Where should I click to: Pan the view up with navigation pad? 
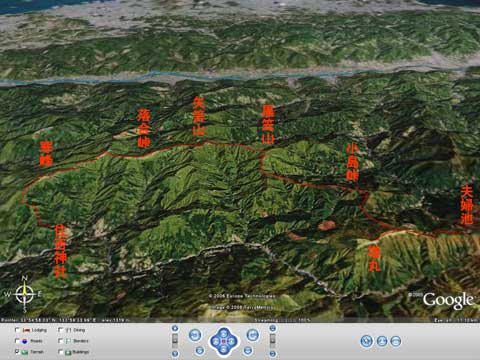point(224,334)
